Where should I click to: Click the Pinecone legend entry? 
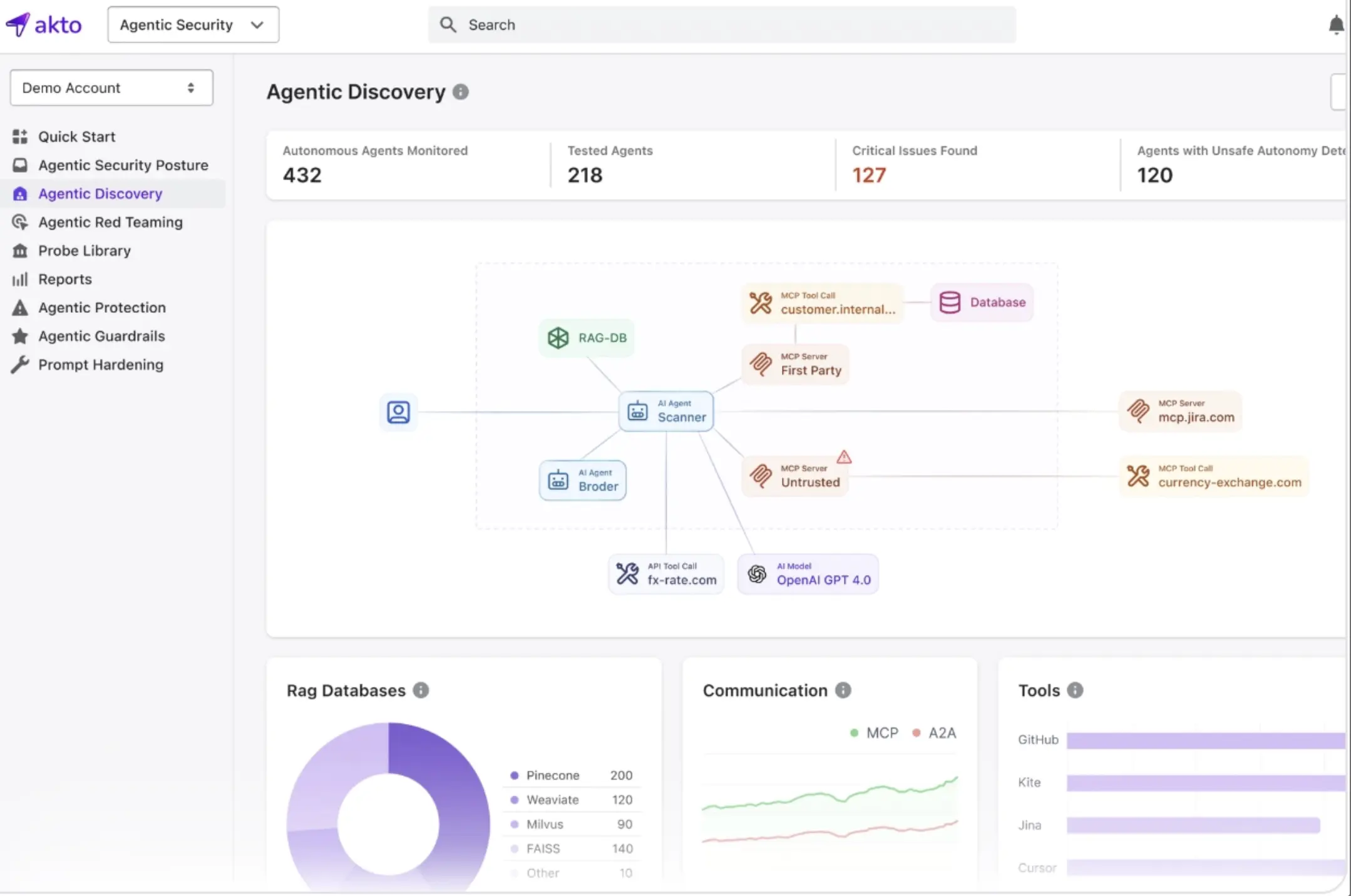pyautogui.click(x=571, y=775)
